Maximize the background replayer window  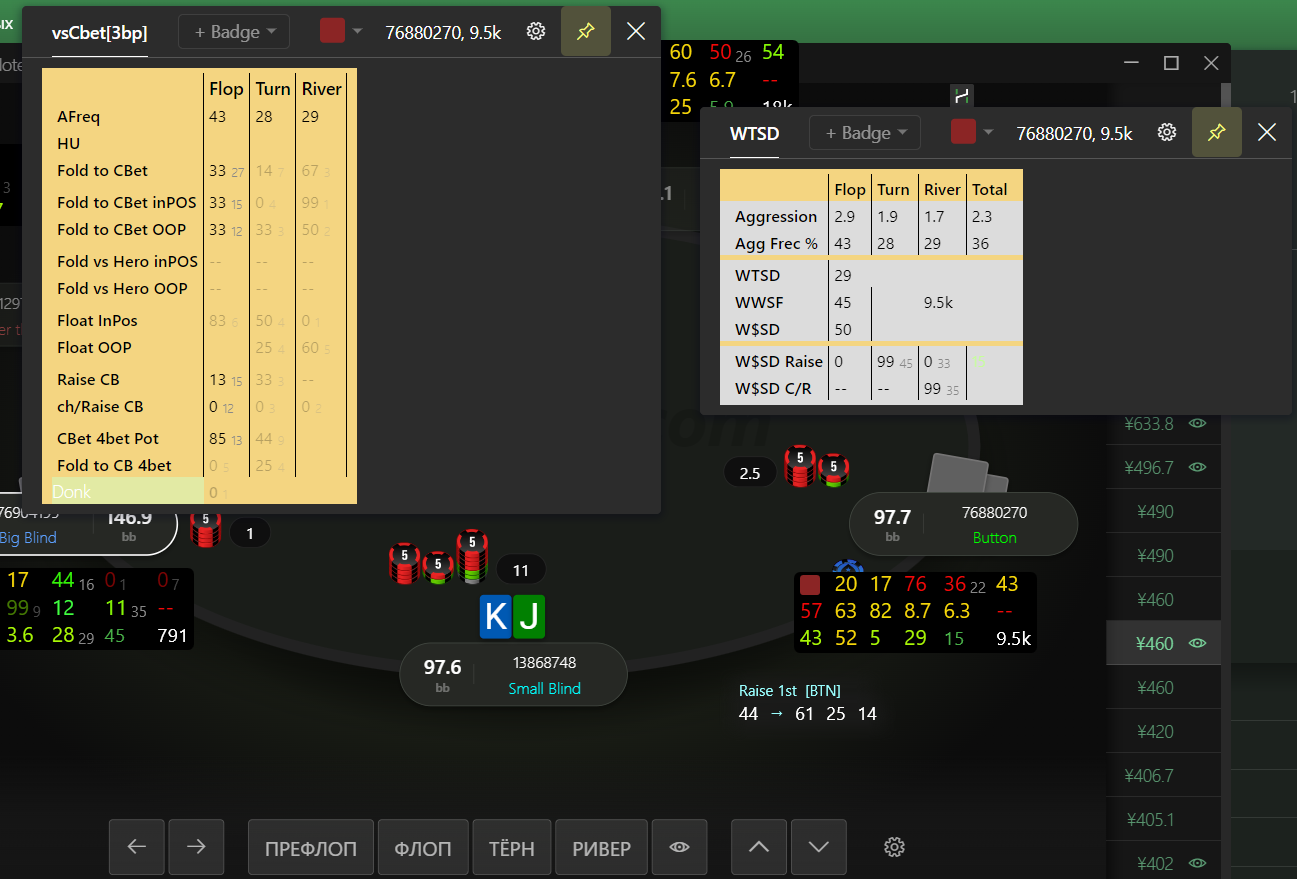pyautogui.click(x=1171, y=63)
